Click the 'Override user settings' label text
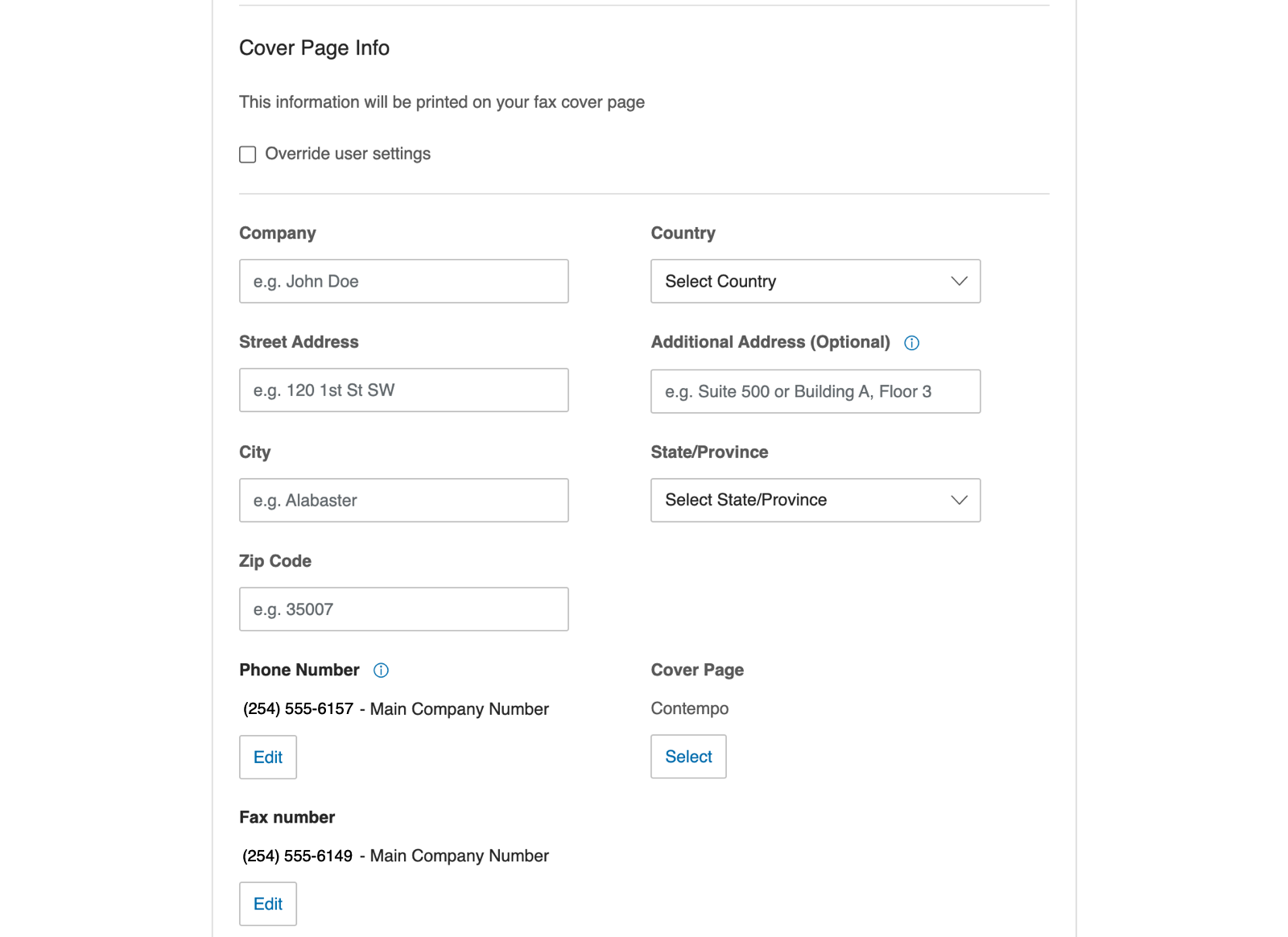The height and width of the screenshot is (937, 1288). pyautogui.click(x=348, y=154)
